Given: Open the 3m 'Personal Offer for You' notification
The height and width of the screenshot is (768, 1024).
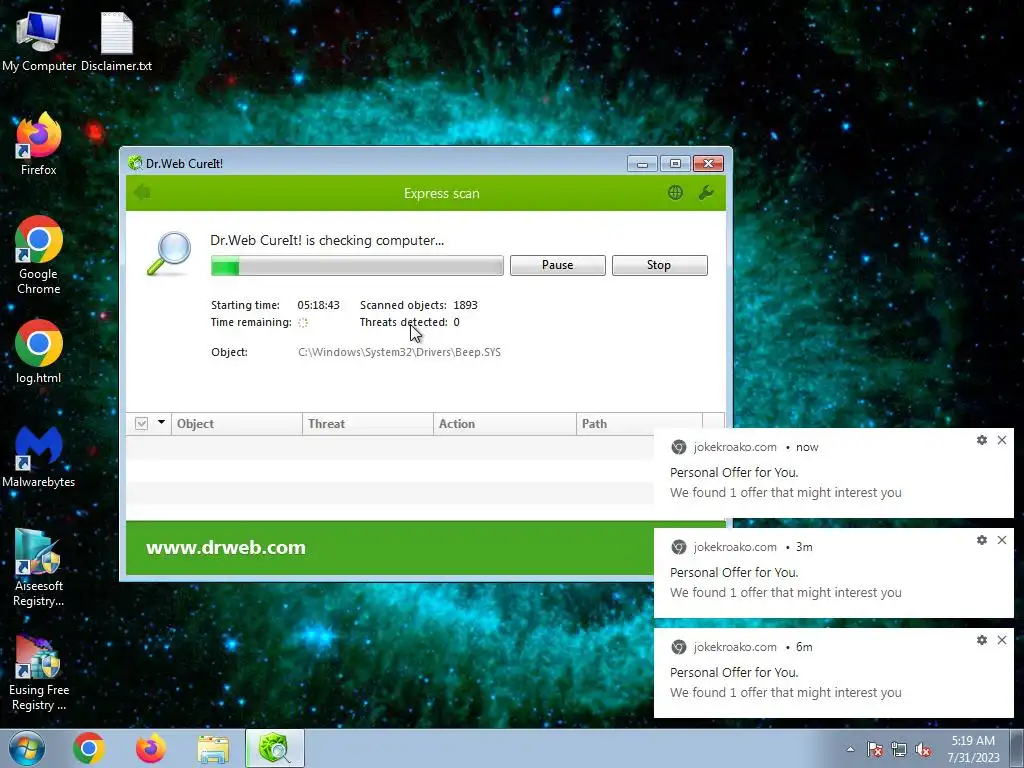Looking at the screenshot, I should coord(833,573).
